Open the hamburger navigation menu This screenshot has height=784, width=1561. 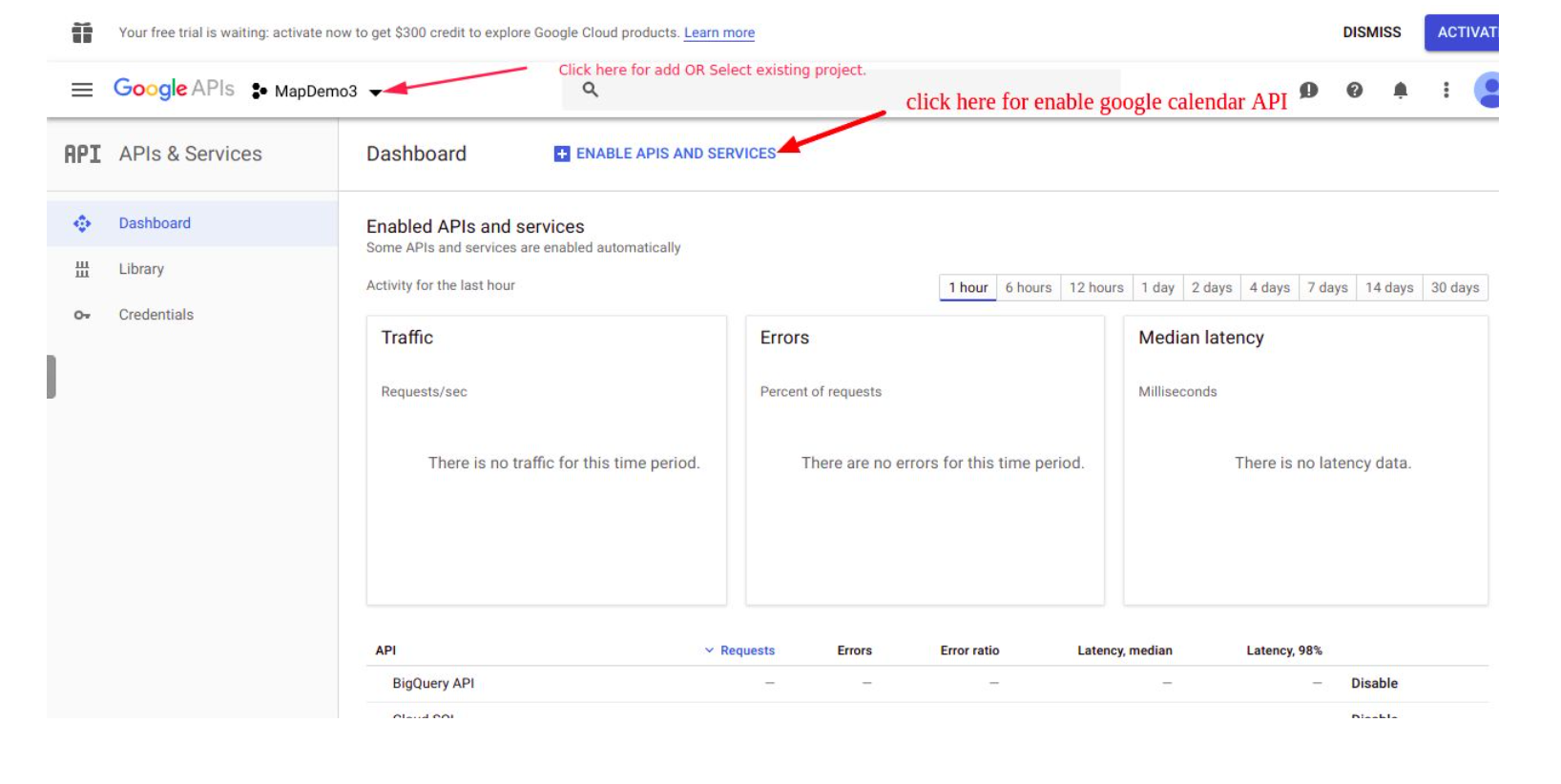pyautogui.click(x=82, y=90)
